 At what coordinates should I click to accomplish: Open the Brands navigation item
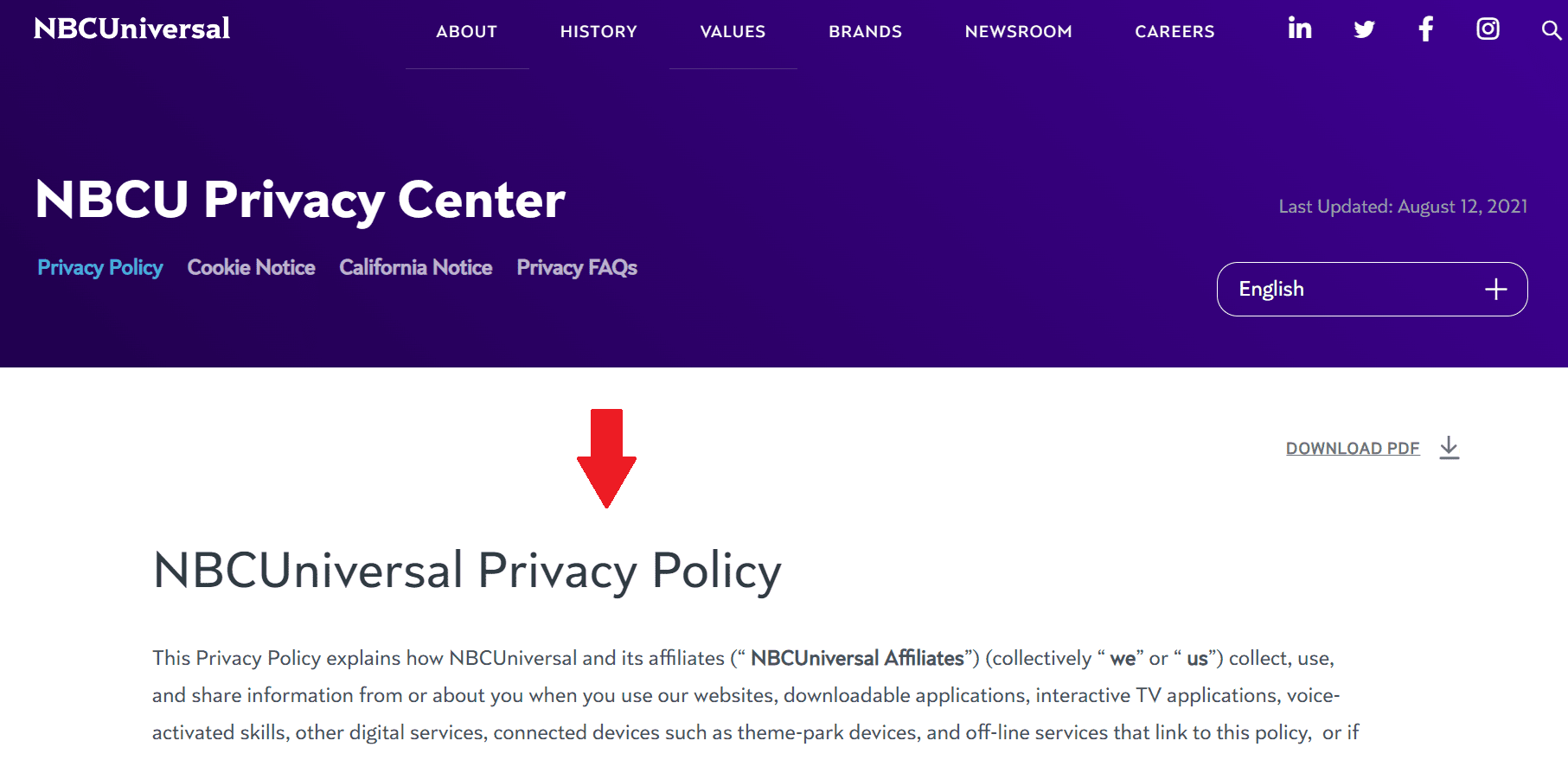[865, 32]
